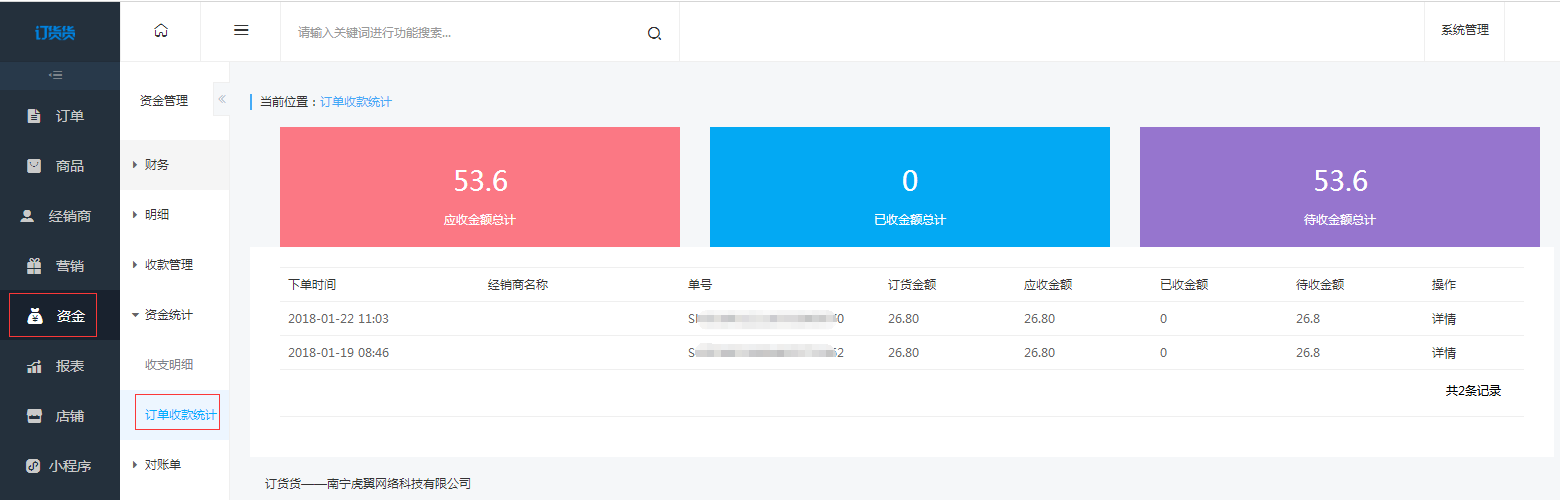Open the 报表 menu label
1560x500 pixels.
pos(70,366)
